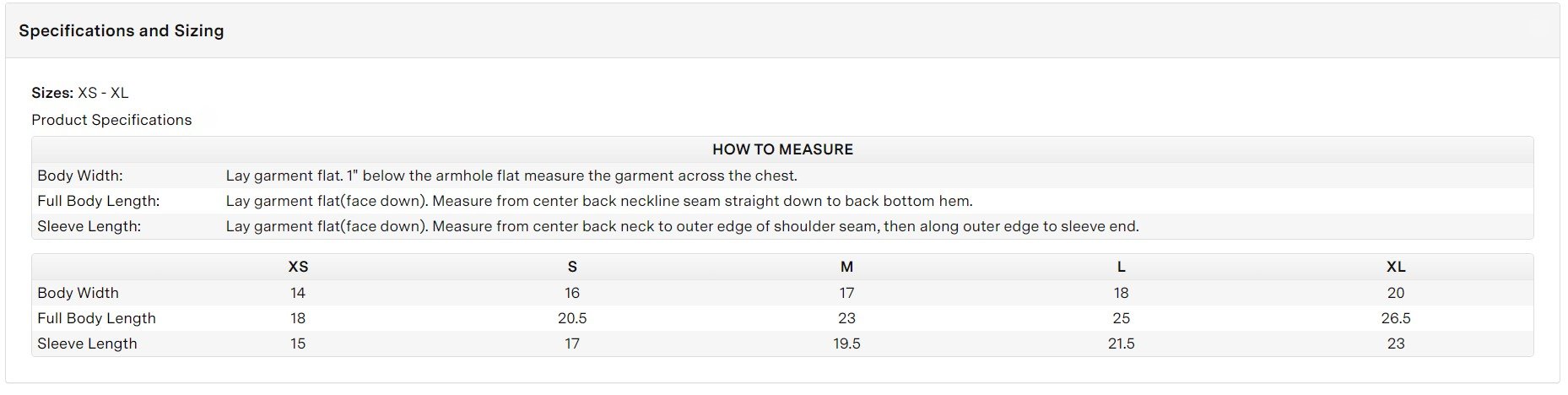Click the XS body width value 14
The width and height of the screenshot is (1568, 395).
[x=298, y=293]
